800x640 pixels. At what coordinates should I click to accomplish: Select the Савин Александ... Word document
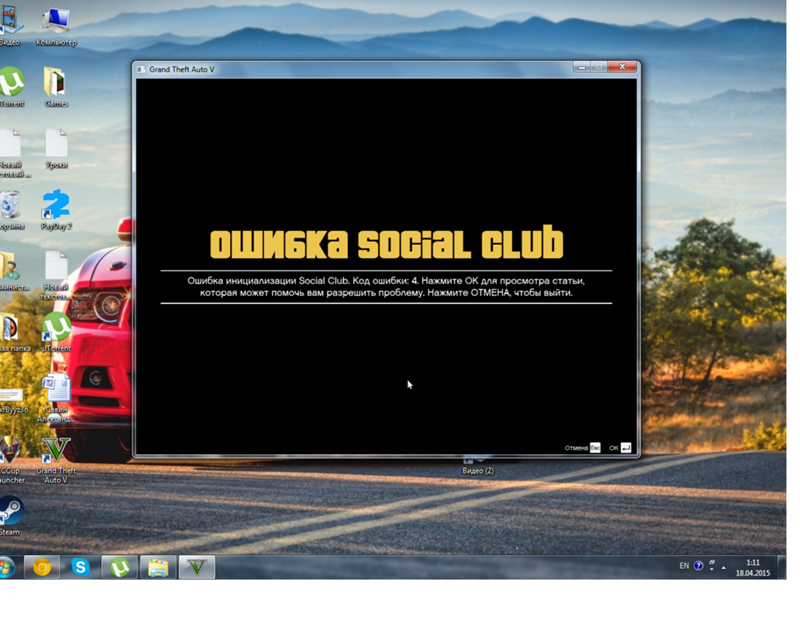pos(55,399)
